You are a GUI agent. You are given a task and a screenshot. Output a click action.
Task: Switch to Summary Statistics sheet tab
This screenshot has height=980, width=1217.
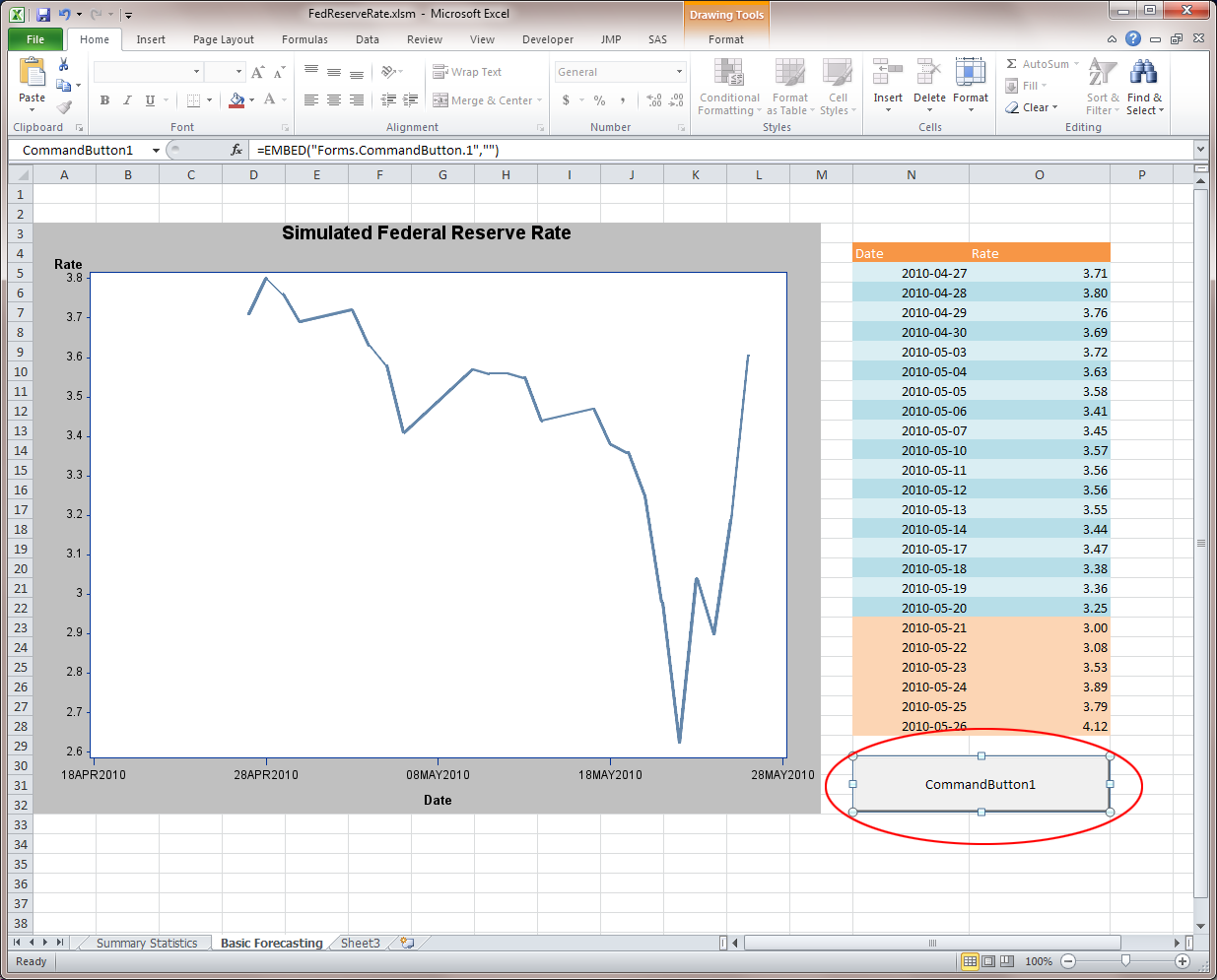pyautogui.click(x=147, y=944)
